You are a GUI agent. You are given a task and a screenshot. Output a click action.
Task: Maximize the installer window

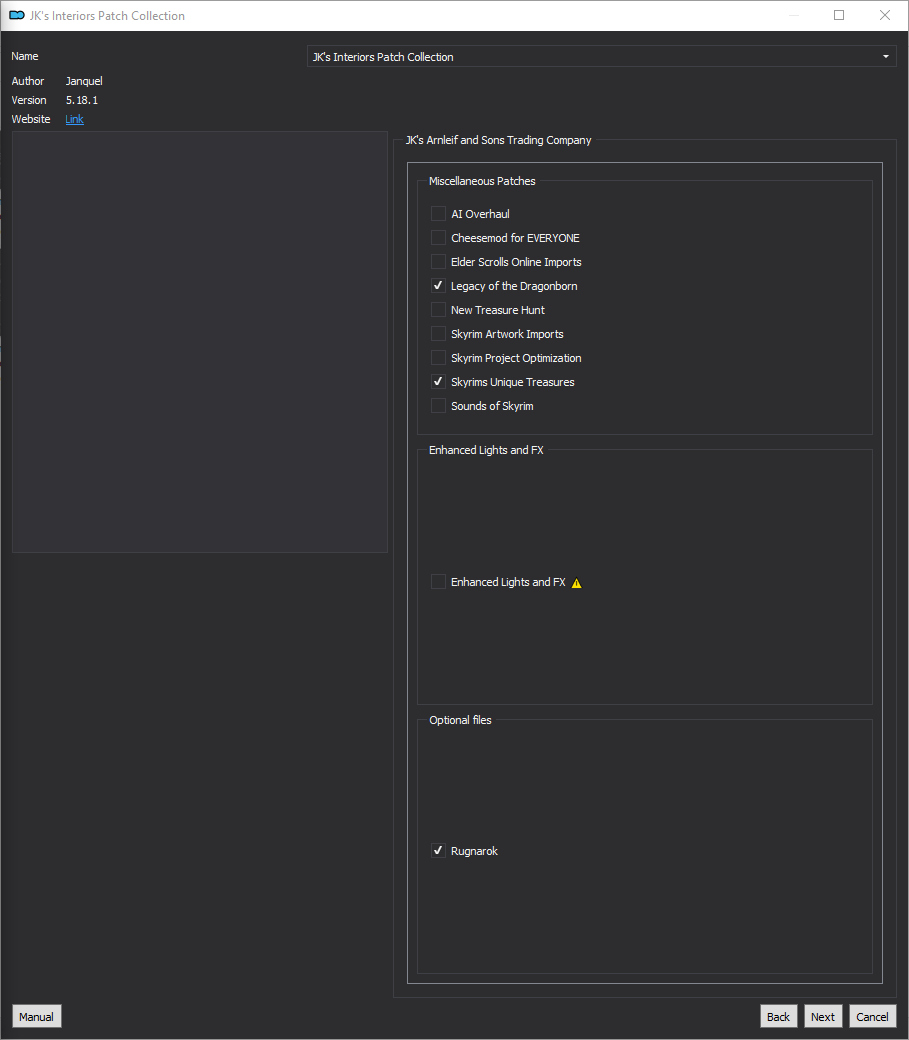tap(839, 15)
